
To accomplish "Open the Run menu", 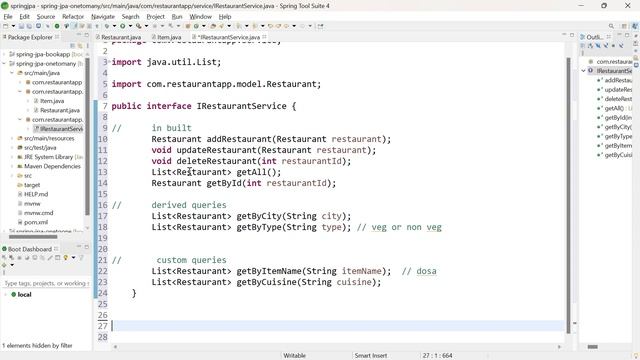I will [x=177, y=17].
